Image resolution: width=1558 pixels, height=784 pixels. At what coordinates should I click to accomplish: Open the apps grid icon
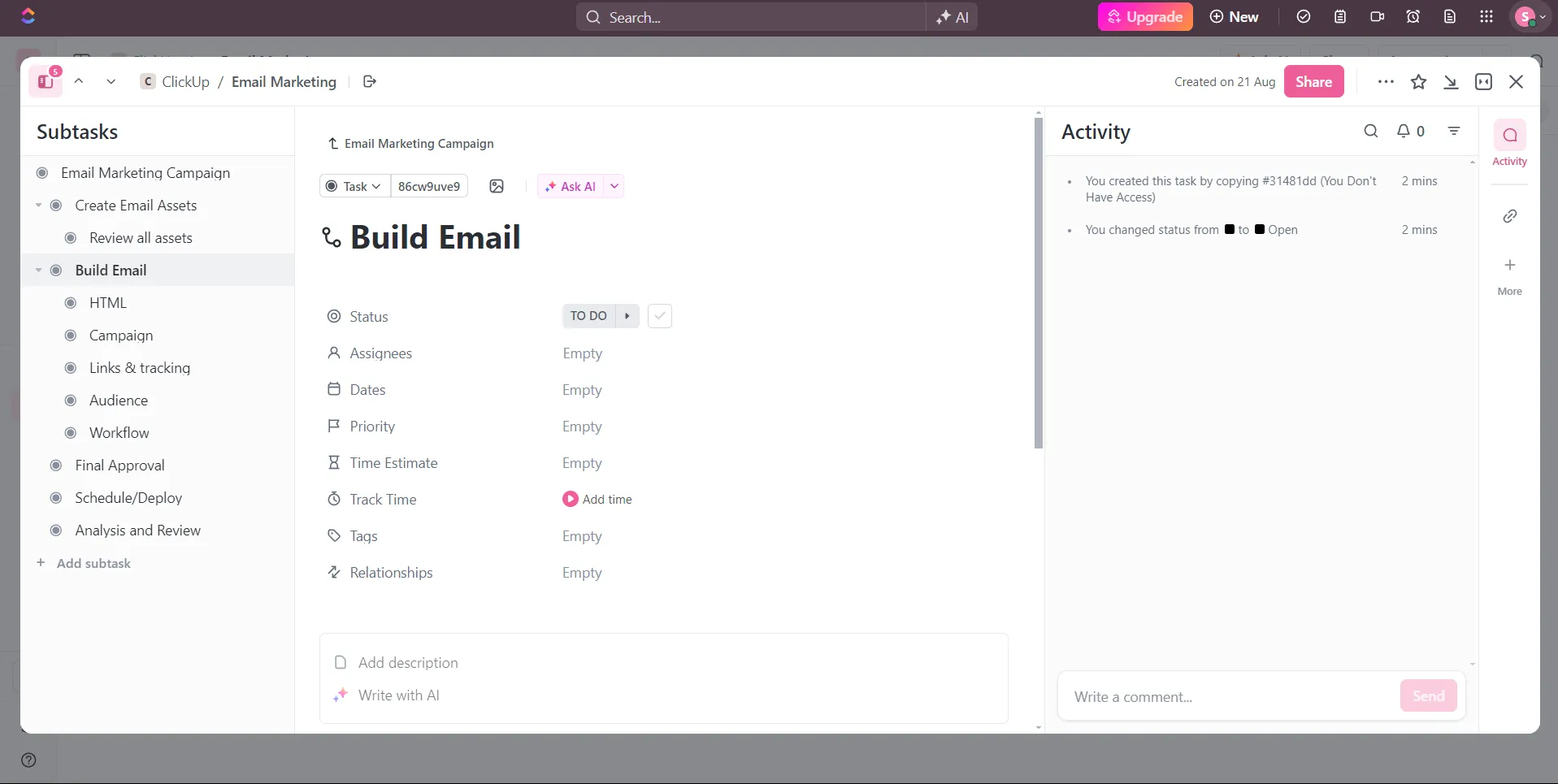coord(1486,17)
